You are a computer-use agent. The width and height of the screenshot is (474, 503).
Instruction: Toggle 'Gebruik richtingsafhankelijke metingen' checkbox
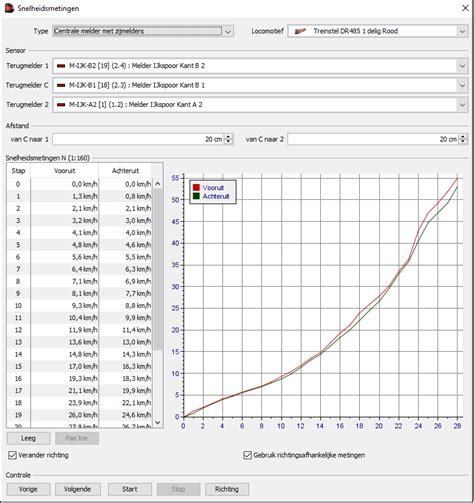coord(247,455)
